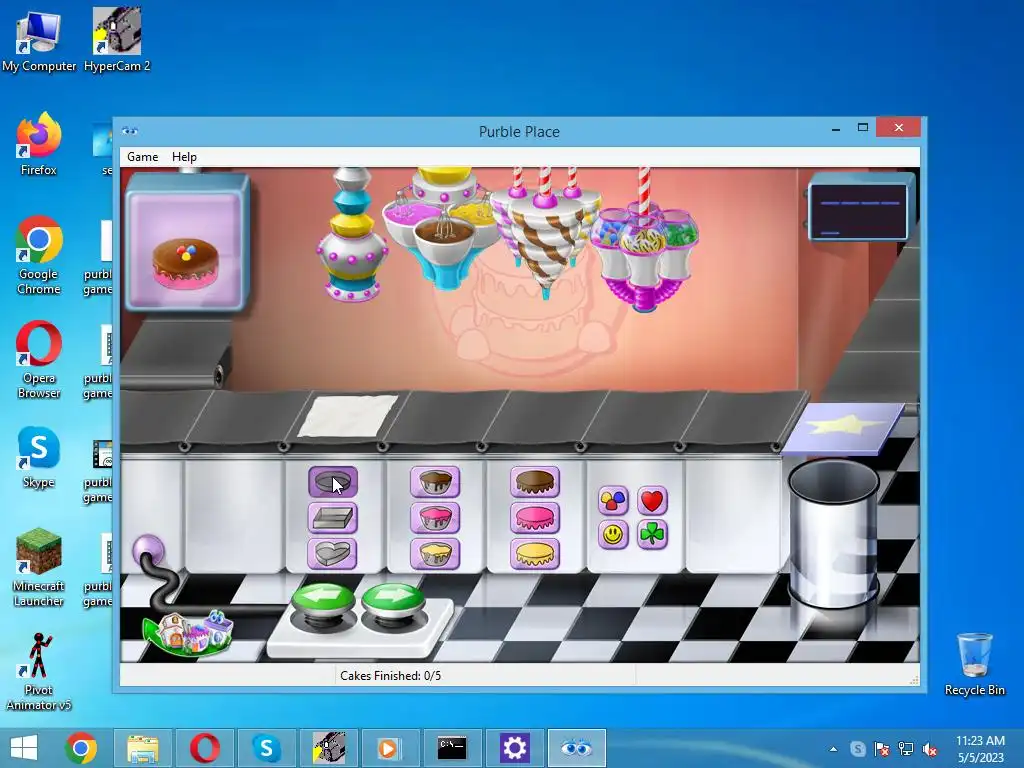
Task: Add colored candy balls decoration
Action: click(x=613, y=501)
